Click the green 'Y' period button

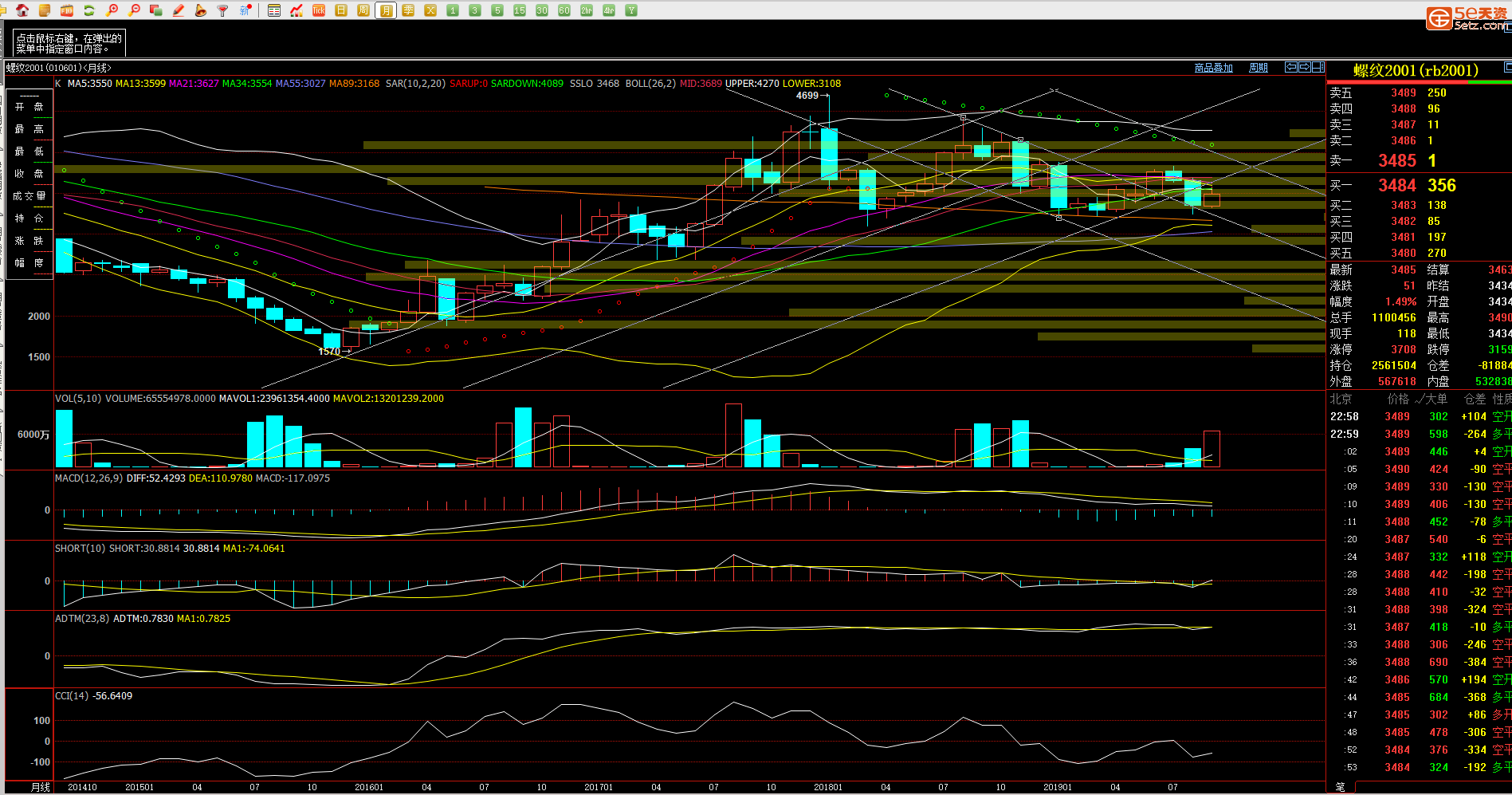(x=631, y=10)
